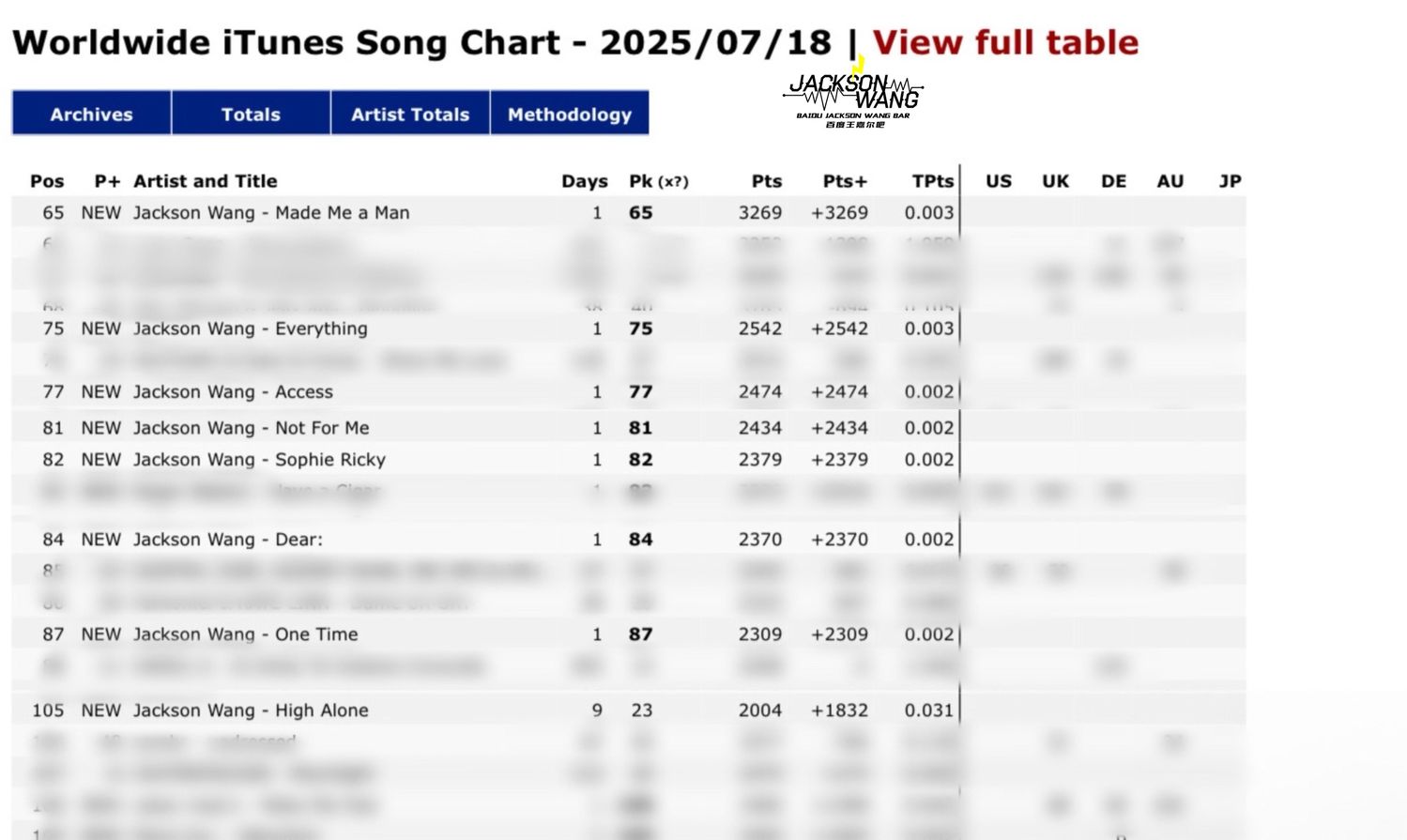This screenshot has width=1407, height=840.
Task: Open the Methodology tab
Action: (570, 114)
